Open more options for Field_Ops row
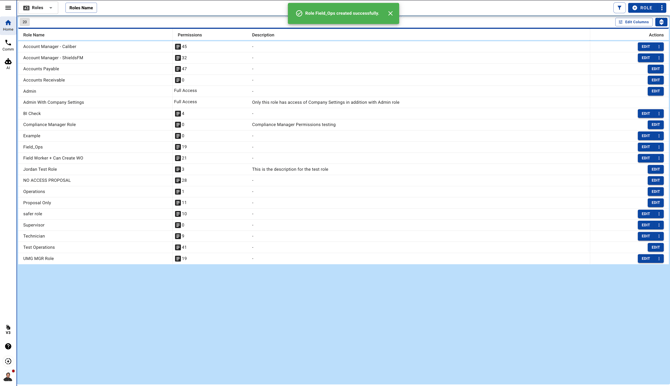Screen dimensions: 670x386 (659, 147)
